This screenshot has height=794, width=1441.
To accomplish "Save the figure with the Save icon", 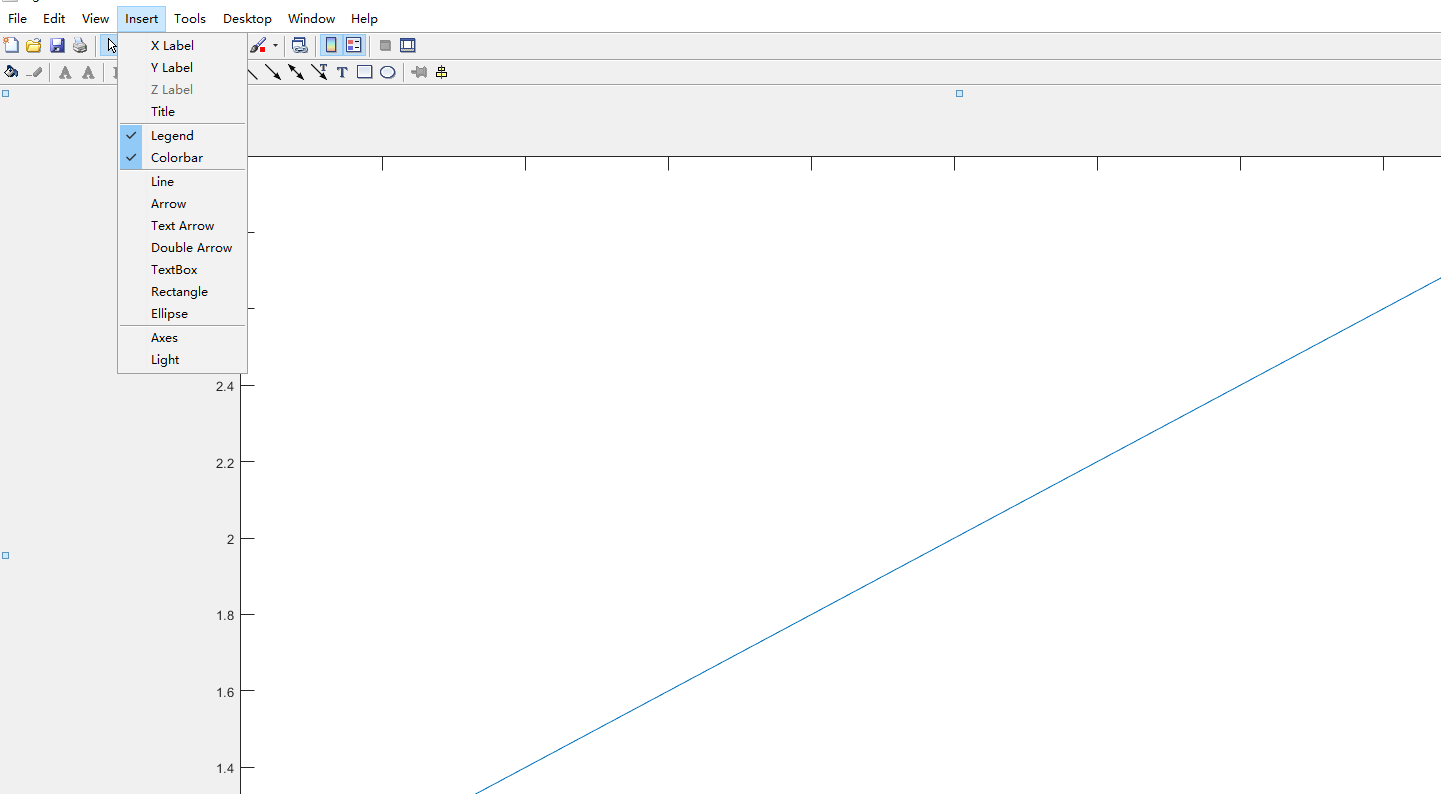I will 56,44.
